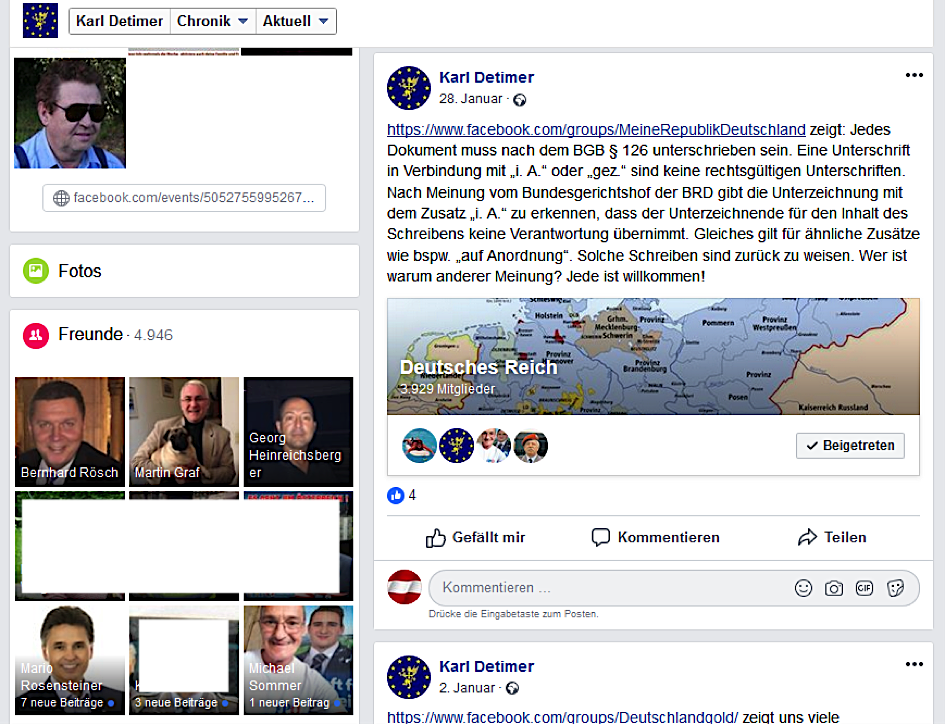Click the Kommentieren button
The width and height of the screenshot is (945, 724).
click(656, 537)
